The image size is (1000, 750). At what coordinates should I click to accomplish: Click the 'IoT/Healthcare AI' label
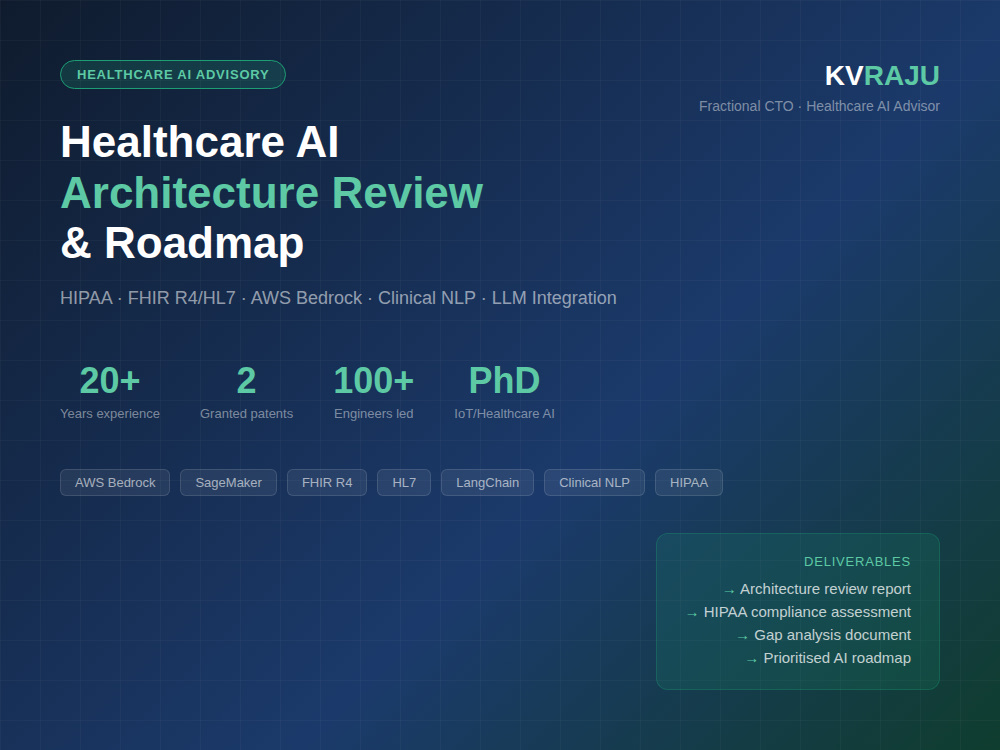[x=504, y=414]
